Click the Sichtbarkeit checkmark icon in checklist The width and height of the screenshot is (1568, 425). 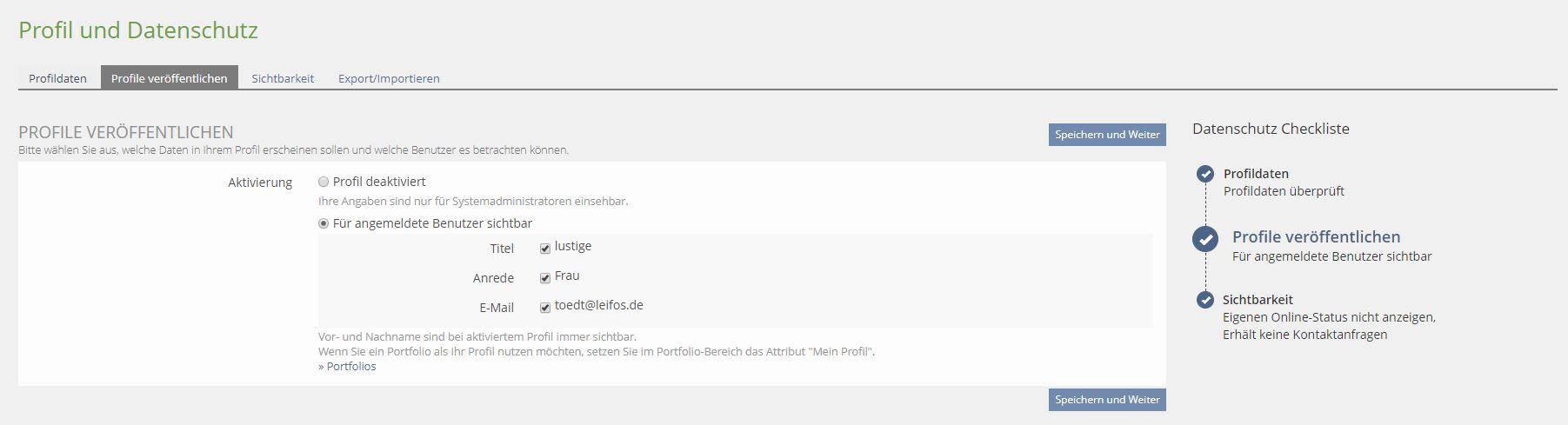[1205, 300]
